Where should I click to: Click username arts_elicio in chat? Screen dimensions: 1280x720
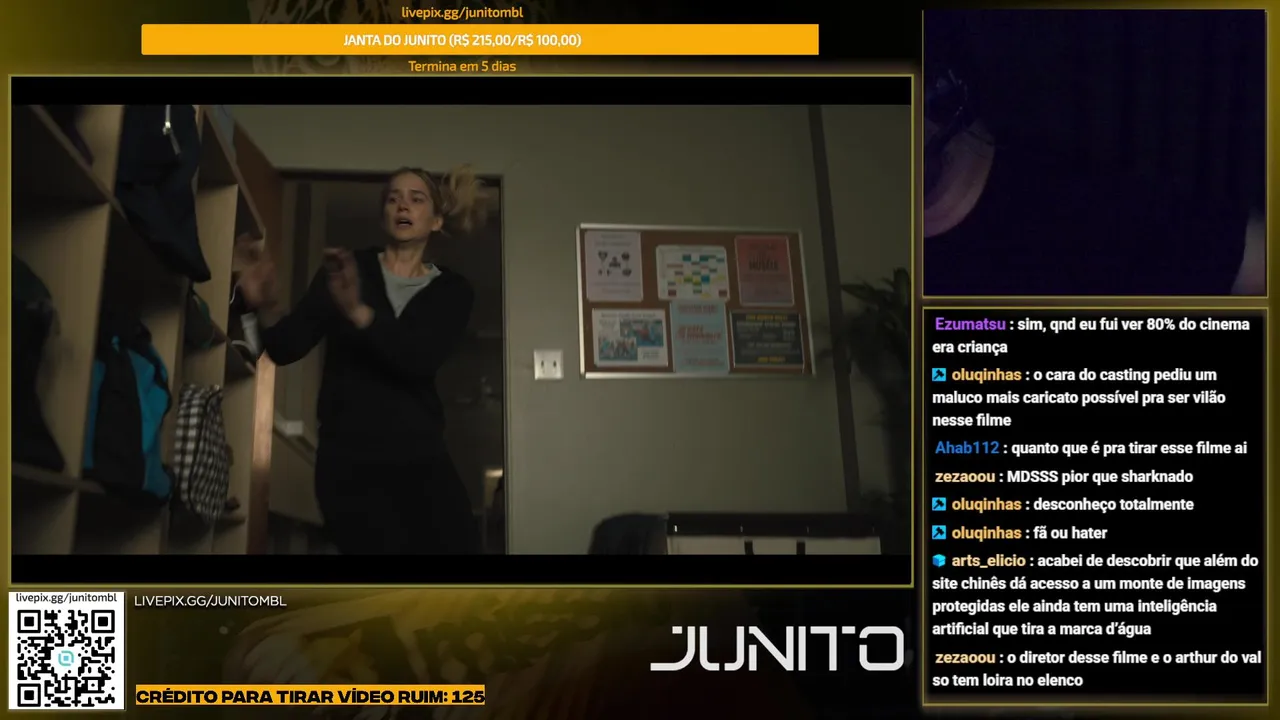click(989, 561)
